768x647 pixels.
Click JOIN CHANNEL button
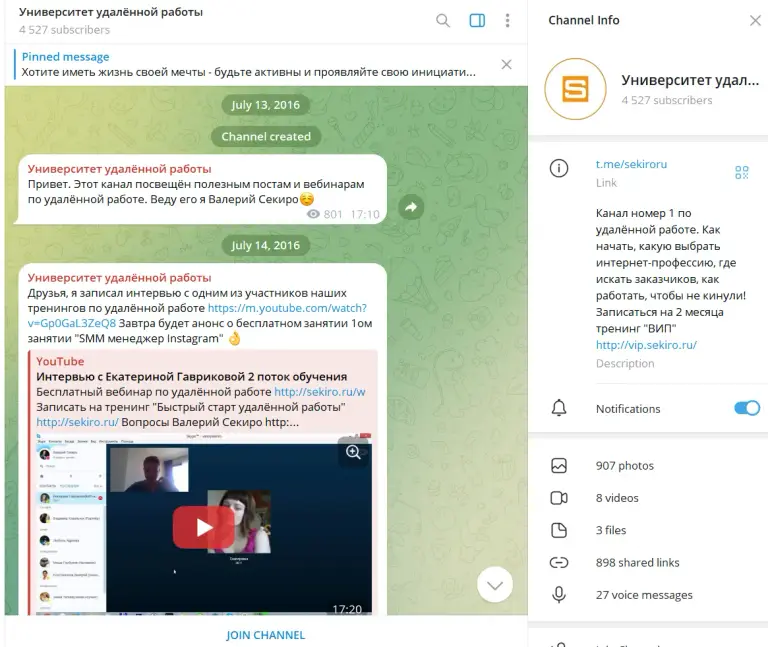pos(265,635)
